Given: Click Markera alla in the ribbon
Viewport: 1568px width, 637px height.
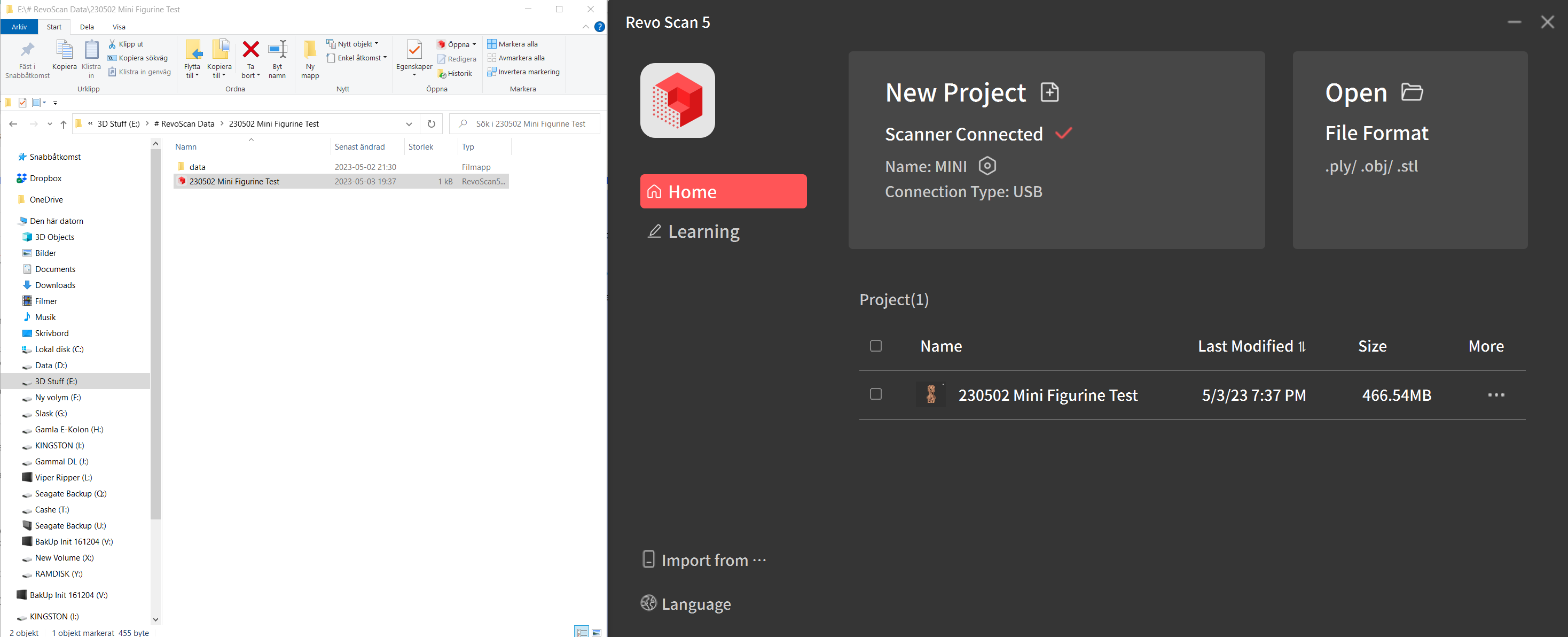Looking at the screenshot, I should pos(513,44).
